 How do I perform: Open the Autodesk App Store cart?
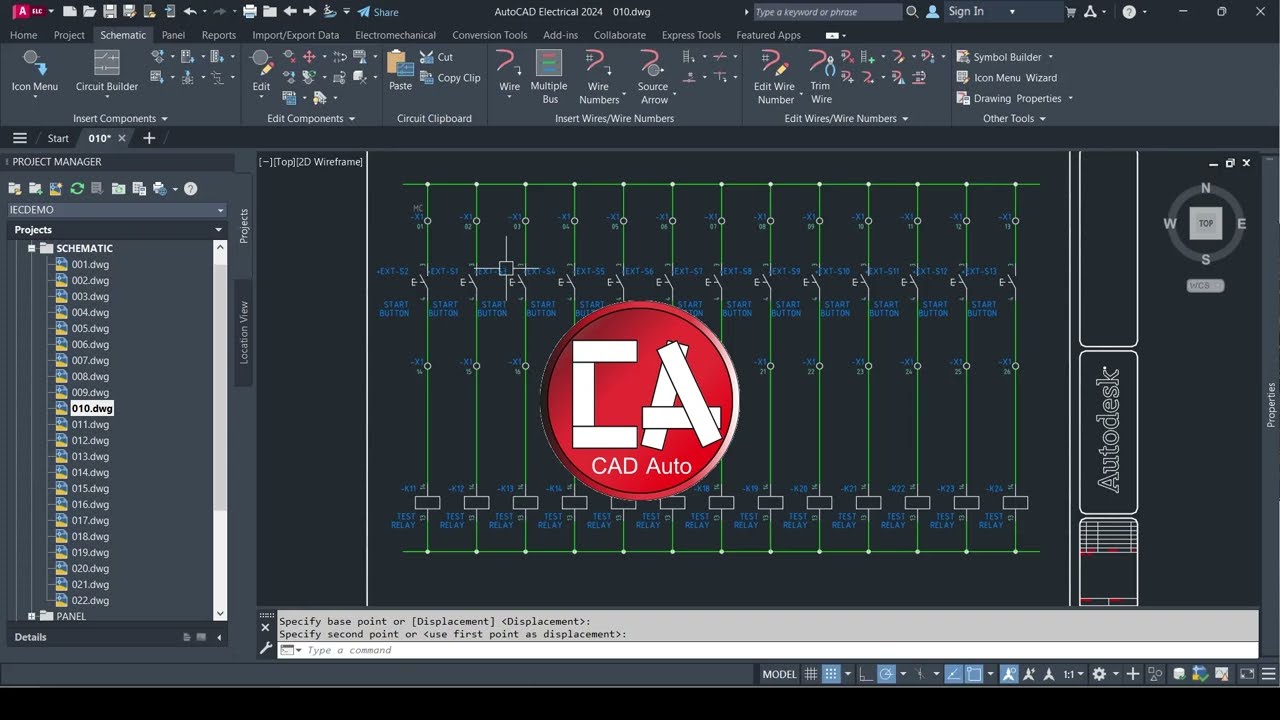(x=1071, y=12)
